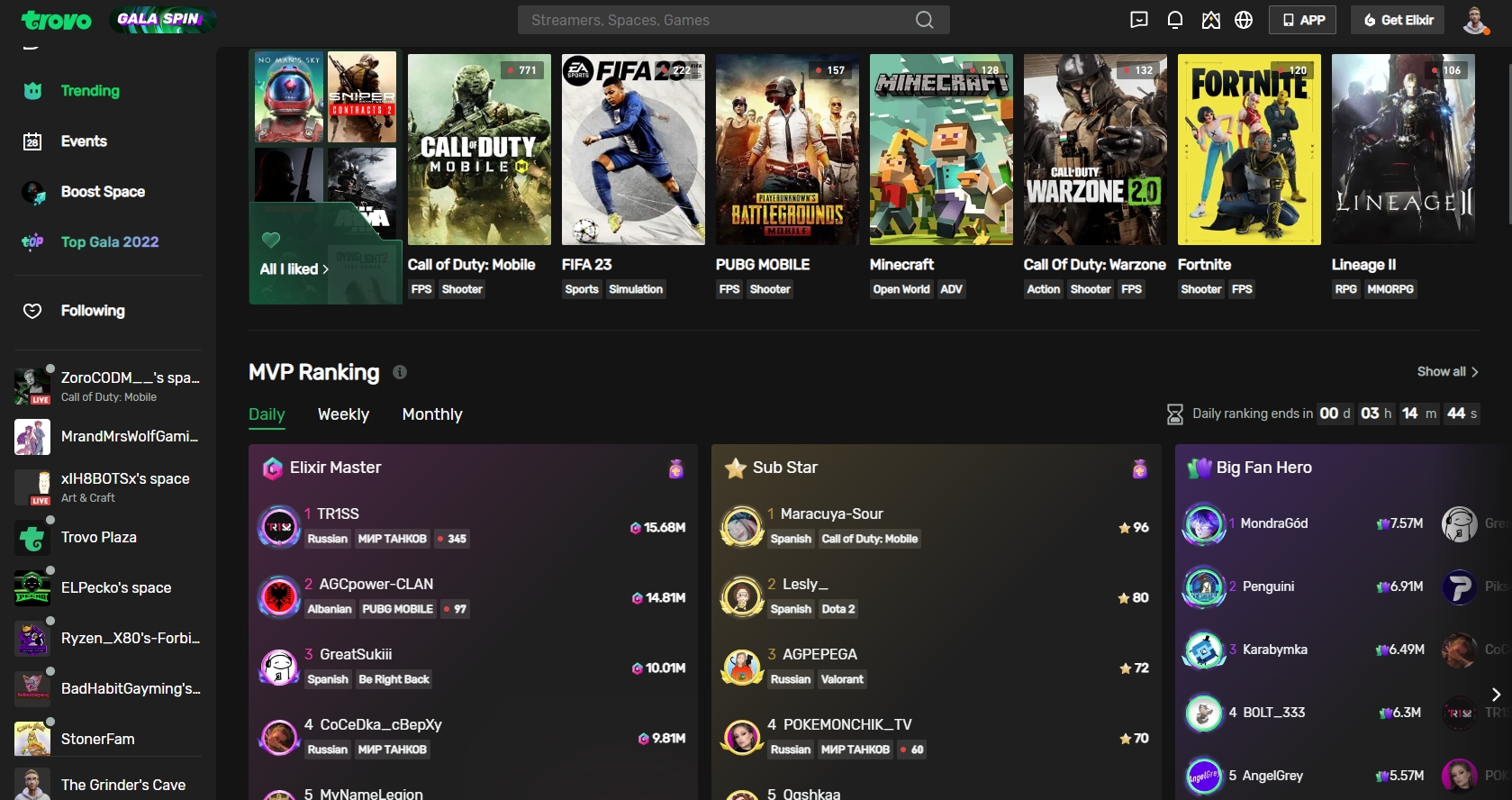Open The Grinder's Cave channel
Viewport: 1512px width, 800px height.
108,784
